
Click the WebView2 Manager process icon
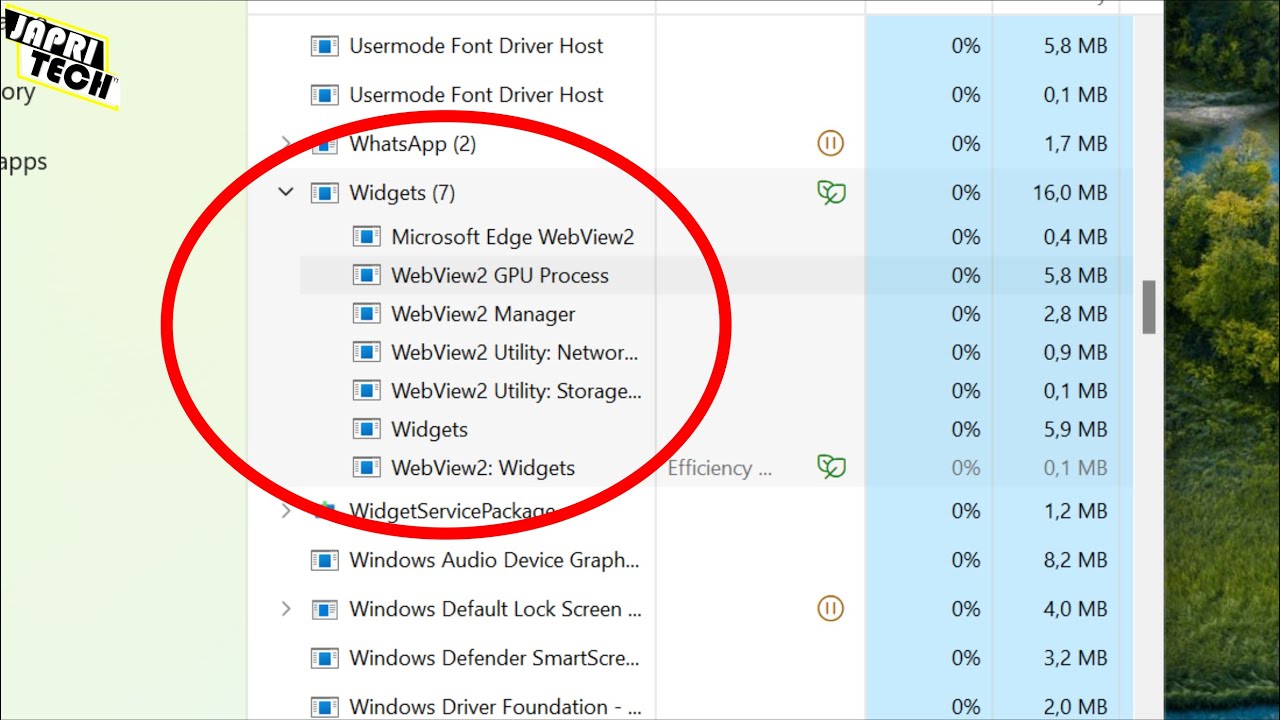point(367,314)
